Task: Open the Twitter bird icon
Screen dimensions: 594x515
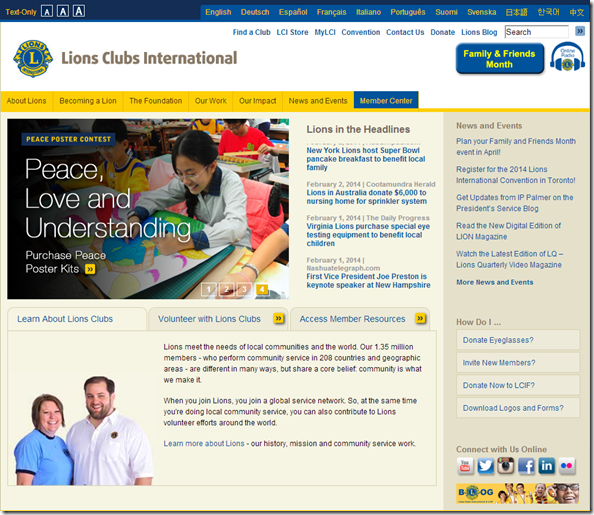Action: pyautogui.click(x=485, y=466)
